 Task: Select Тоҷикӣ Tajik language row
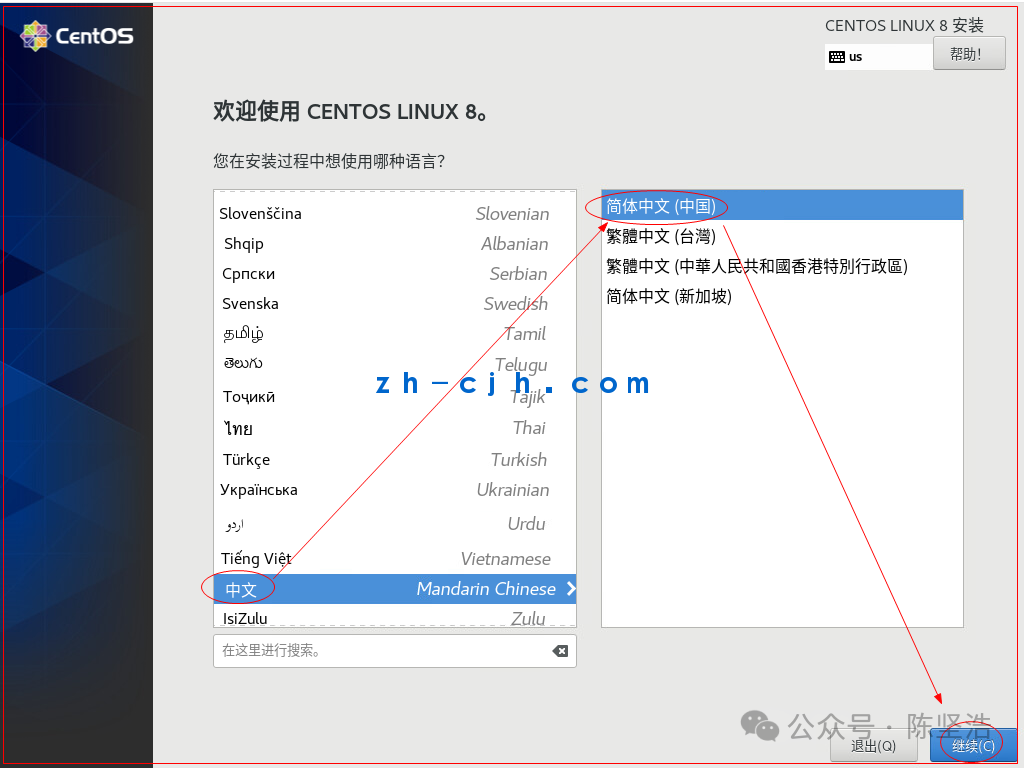coord(394,396)
